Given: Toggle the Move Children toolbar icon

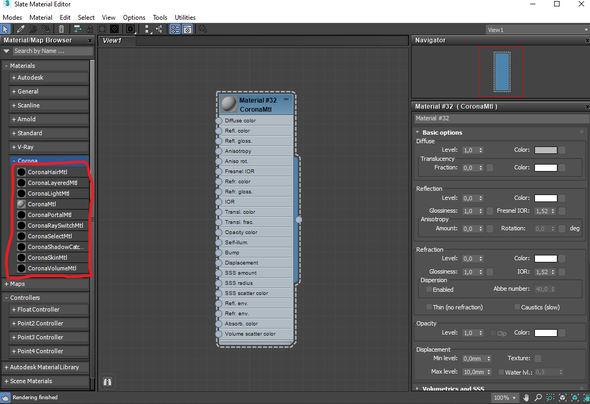Looking at the screenshot, I should pyautogui.click(x=77, y=29).
